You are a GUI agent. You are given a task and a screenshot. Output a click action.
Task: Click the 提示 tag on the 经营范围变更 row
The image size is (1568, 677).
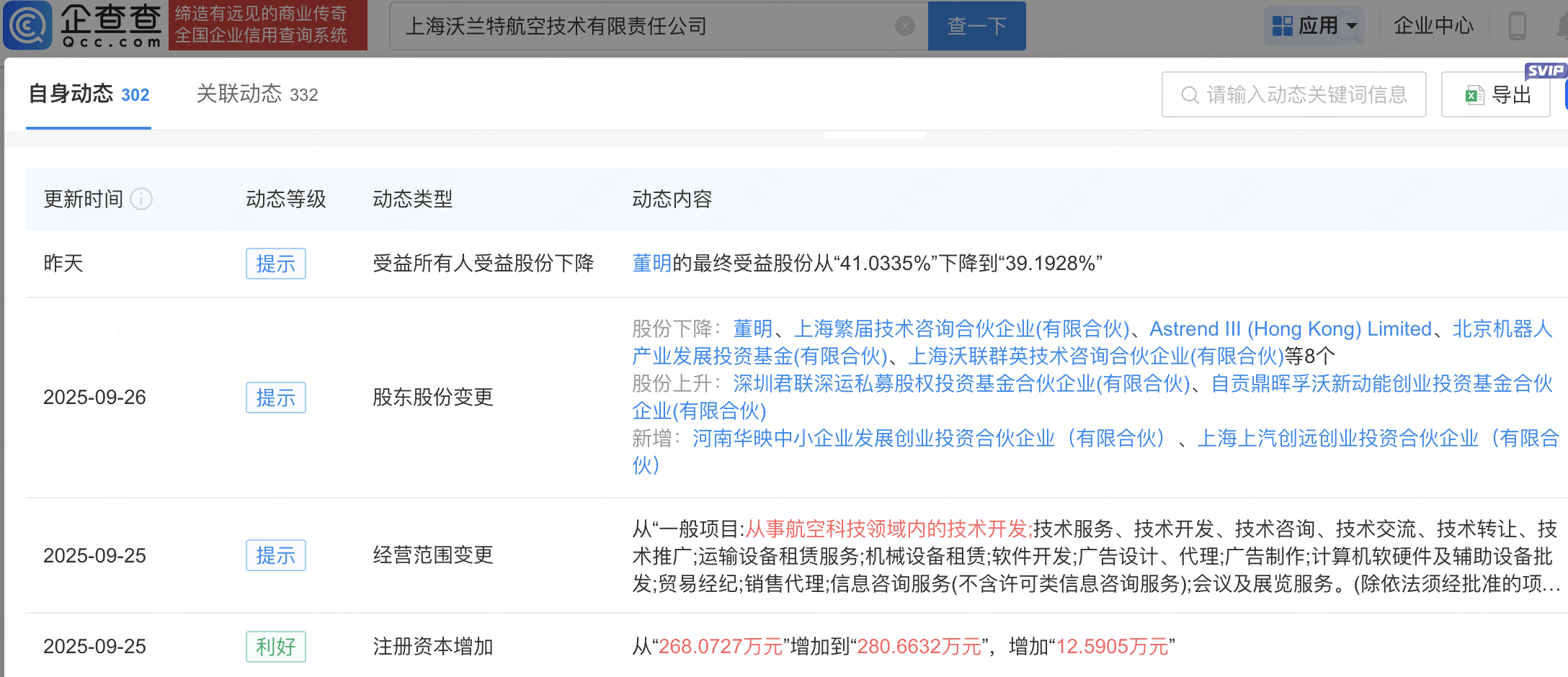click(275, 555)
